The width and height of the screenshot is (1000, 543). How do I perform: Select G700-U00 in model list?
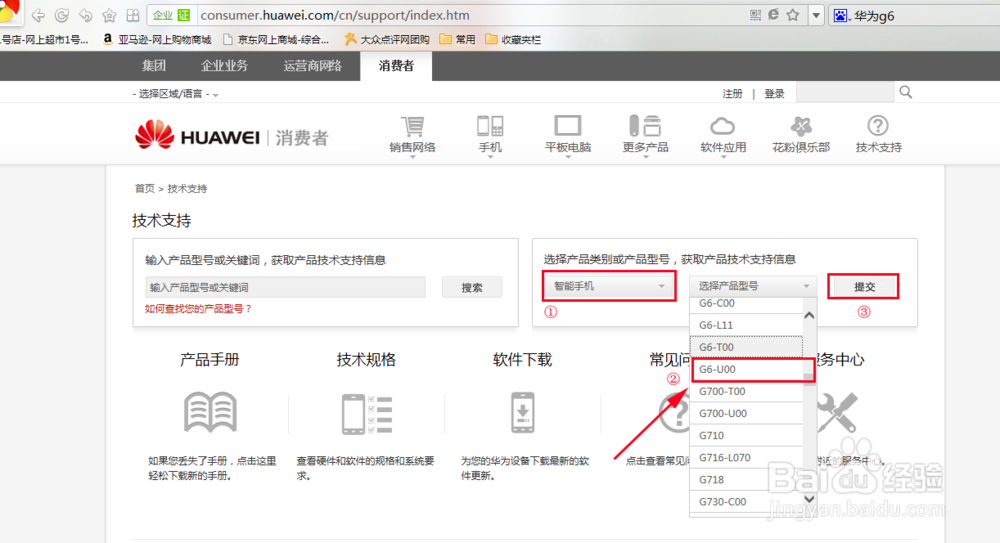[x=746, y=413]
